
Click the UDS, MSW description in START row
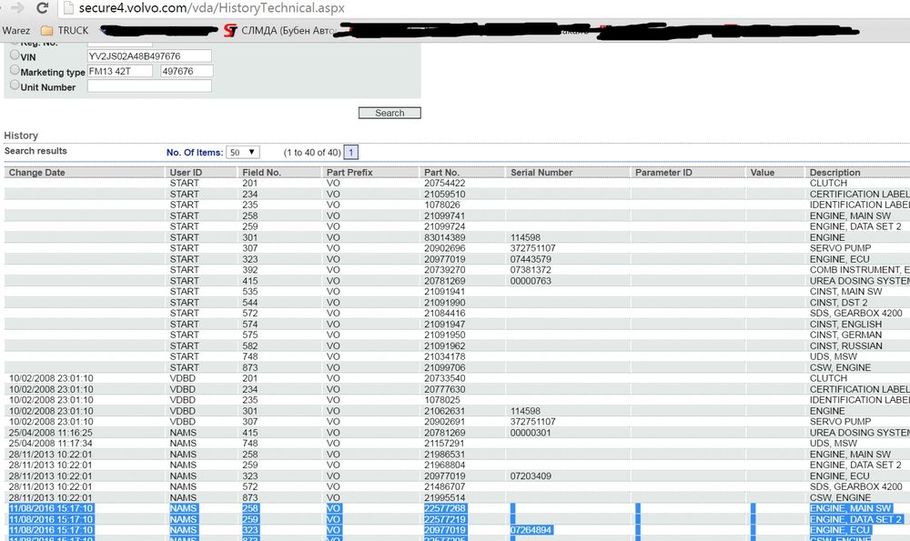[833, 357]
